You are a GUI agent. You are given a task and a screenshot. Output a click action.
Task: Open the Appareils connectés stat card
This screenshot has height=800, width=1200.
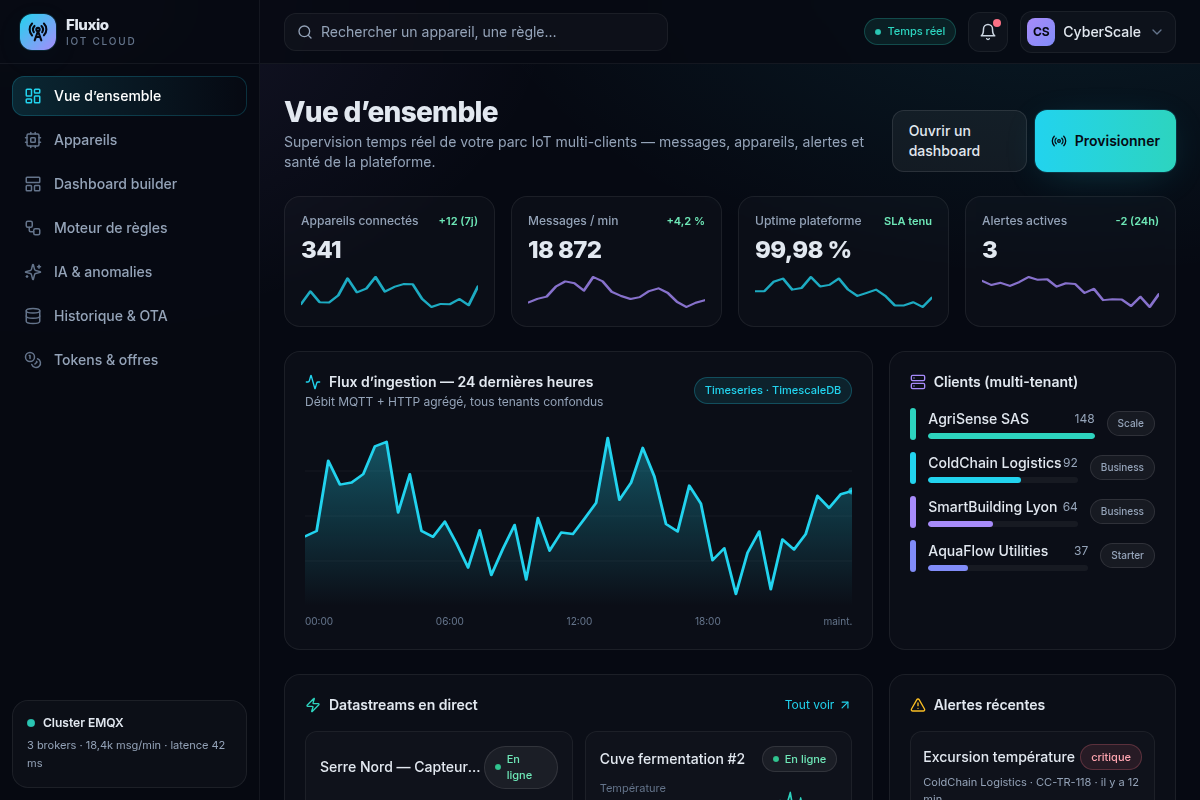389,261
